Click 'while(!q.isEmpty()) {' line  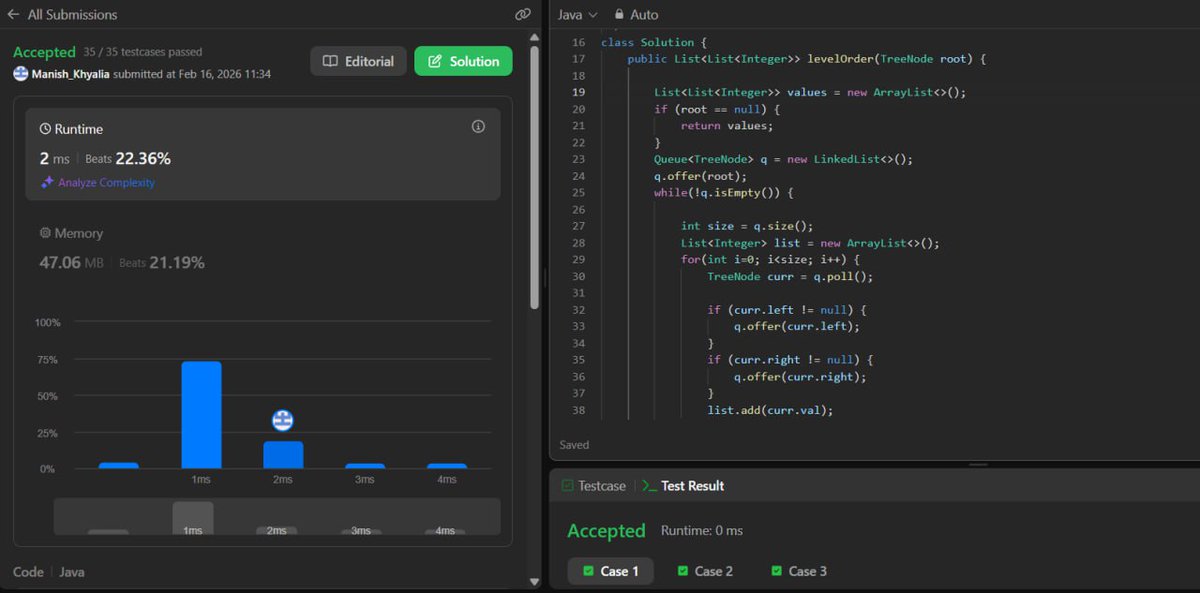[724, 193]
